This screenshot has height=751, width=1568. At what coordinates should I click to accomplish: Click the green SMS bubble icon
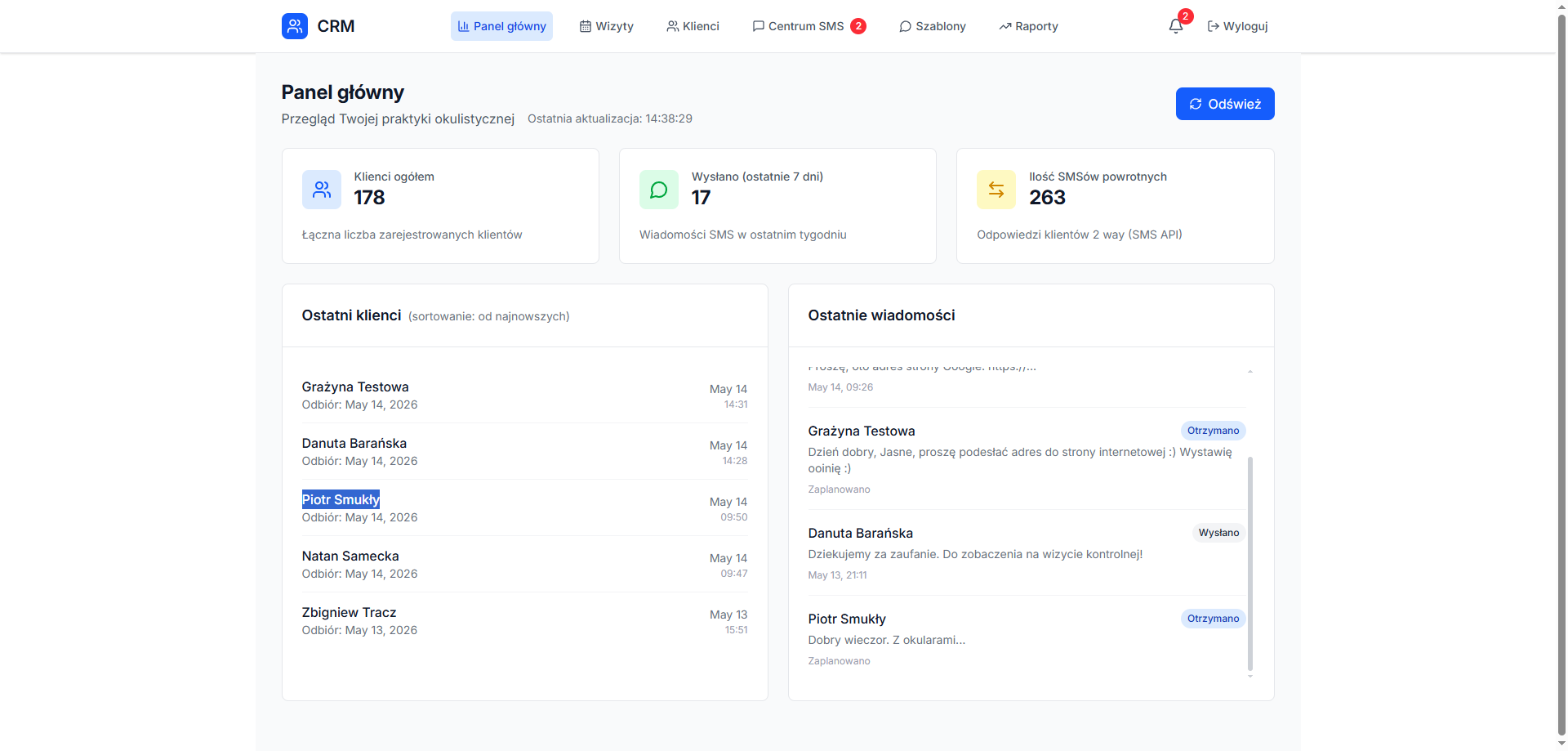click(659, 190)
